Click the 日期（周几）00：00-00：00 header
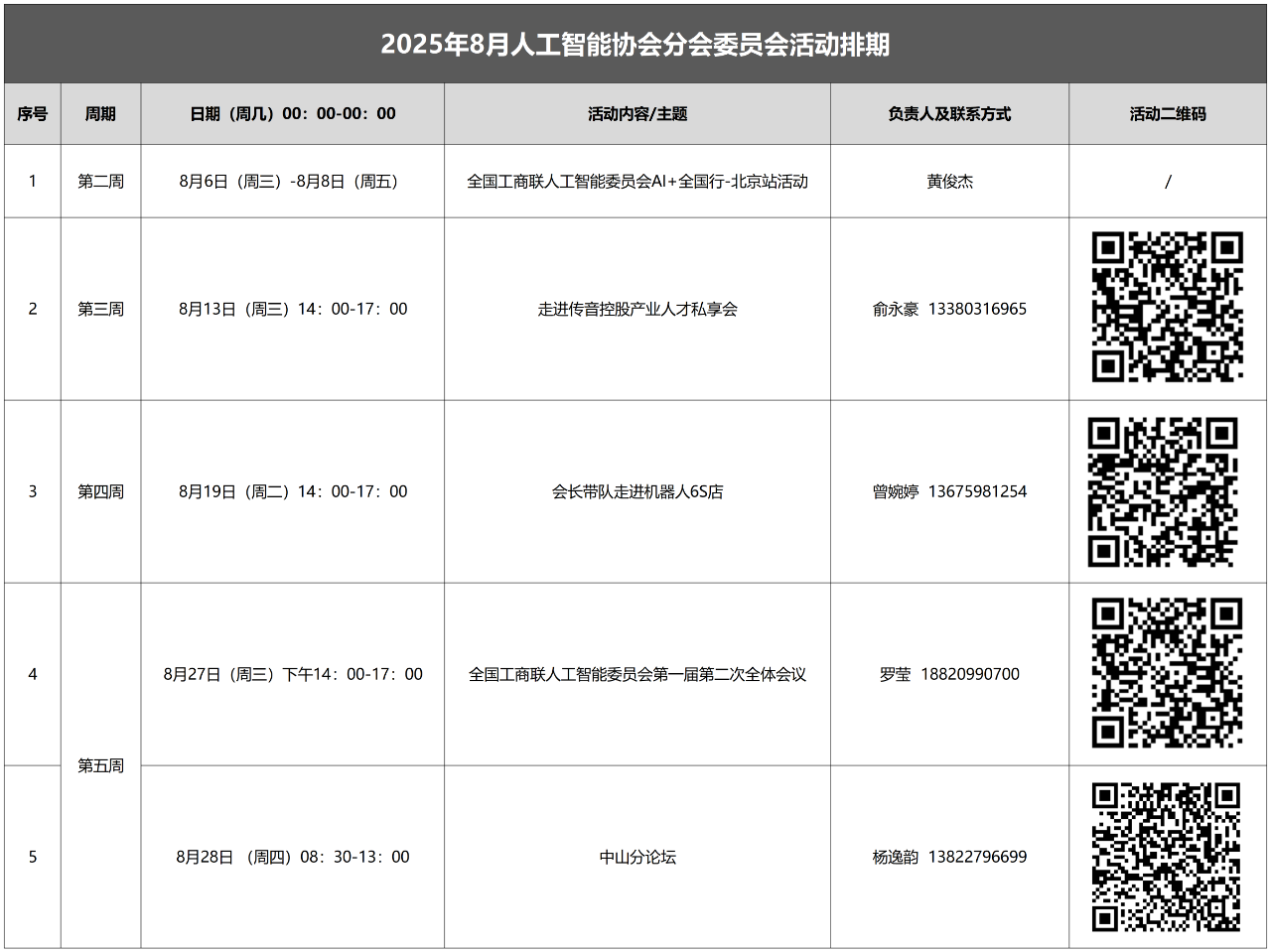The width and height of the screenshot is (1271, 952). point(293,114)
